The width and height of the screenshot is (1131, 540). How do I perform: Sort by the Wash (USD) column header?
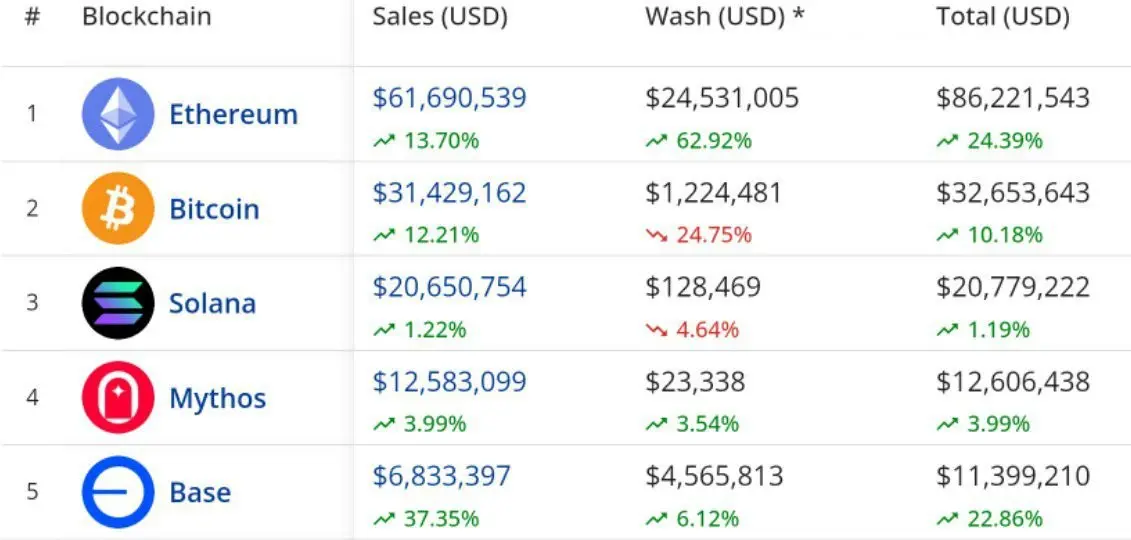(724, 17)
